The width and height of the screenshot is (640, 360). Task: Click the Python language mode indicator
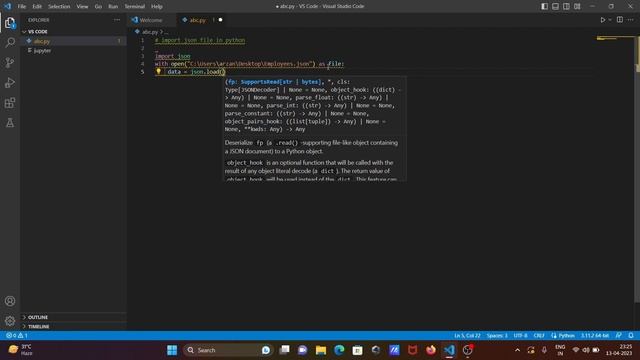coord(563,336)
